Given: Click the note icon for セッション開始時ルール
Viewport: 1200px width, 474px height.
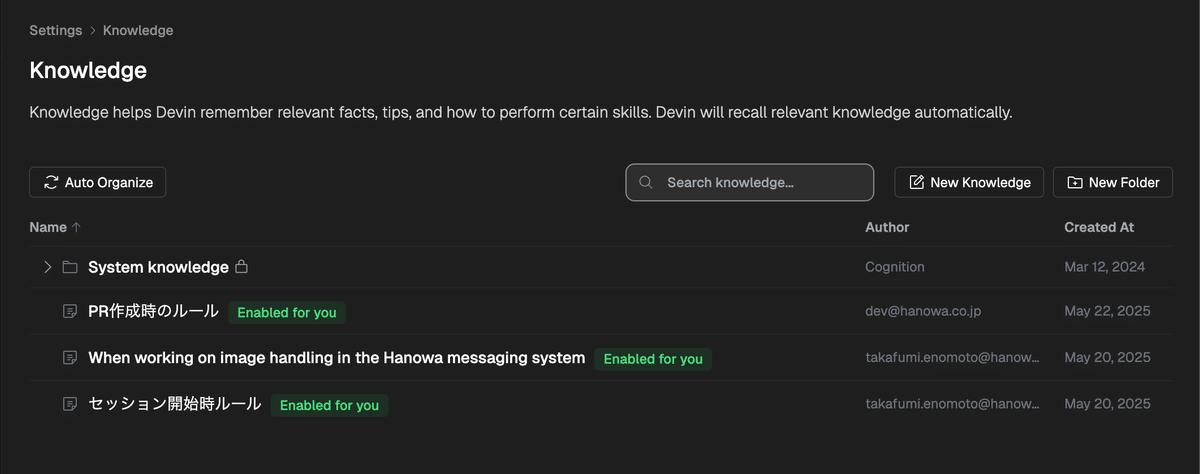Looking at the screenshot, I should tap(70, 404).
